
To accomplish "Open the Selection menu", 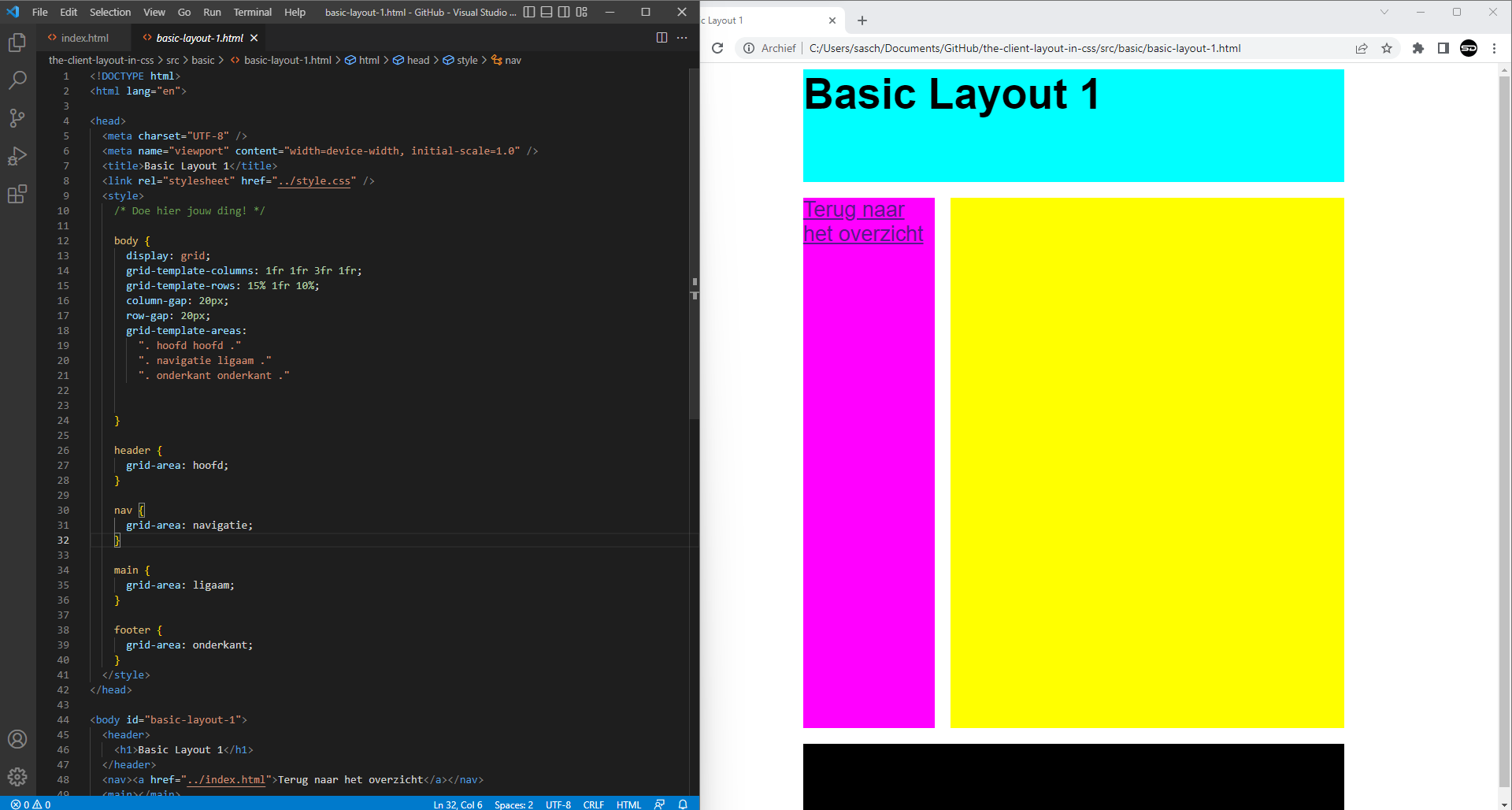I will coord(110,12).
